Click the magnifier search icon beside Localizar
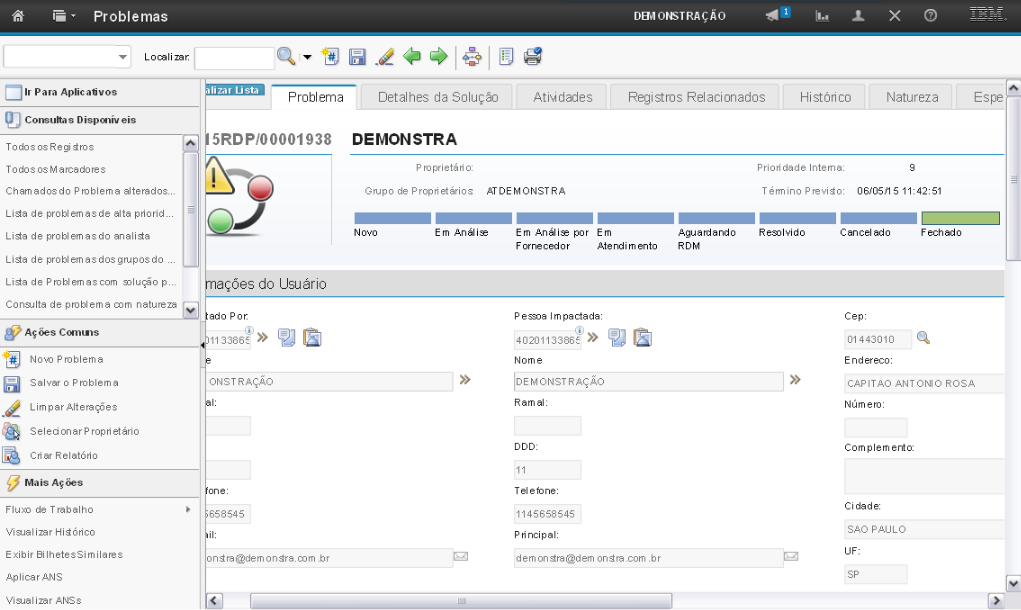1021x610 pixels. pyautogui.click(x=286, y=57)
